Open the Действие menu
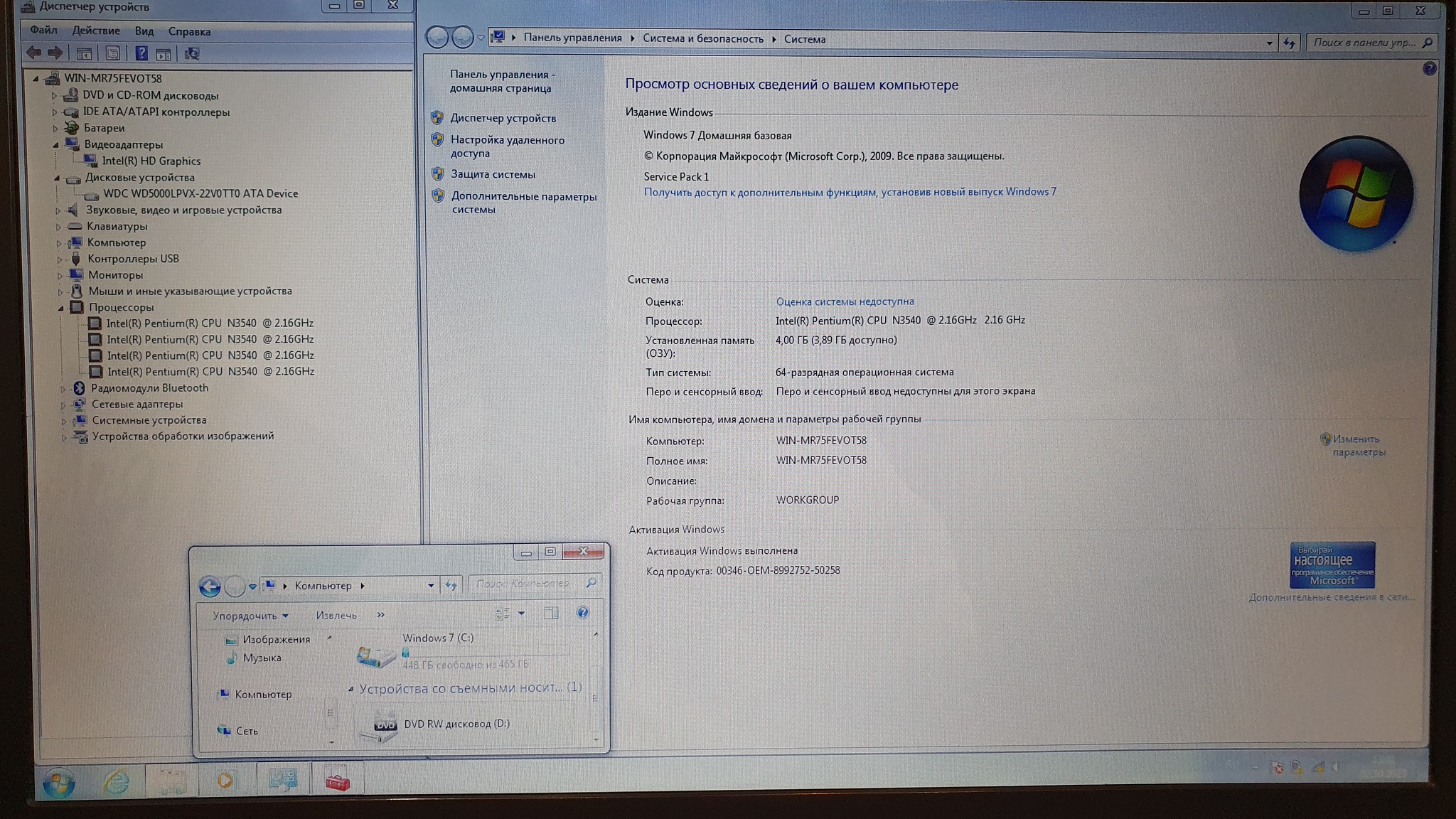The image size is (1456, 819). coord(96,31)
